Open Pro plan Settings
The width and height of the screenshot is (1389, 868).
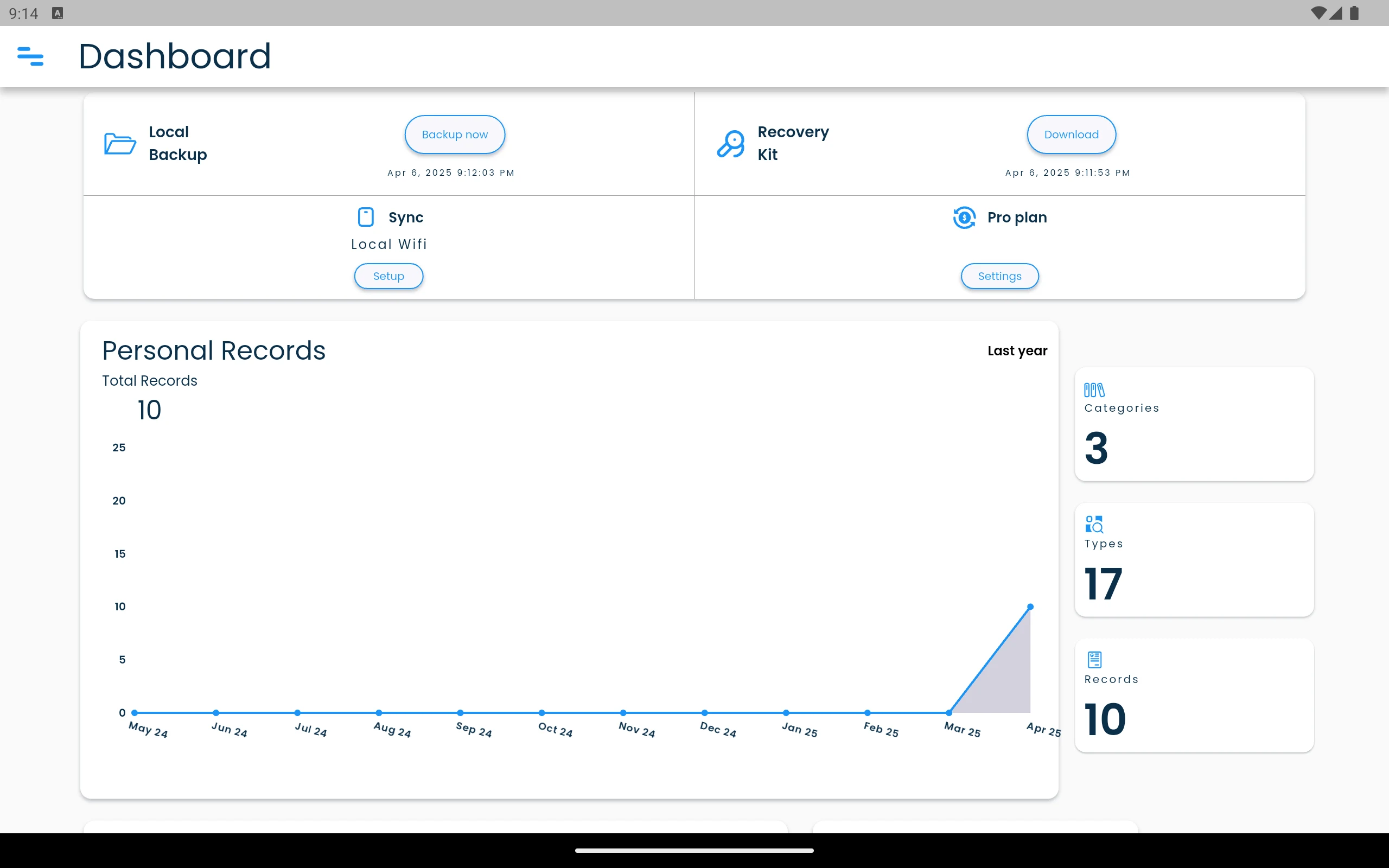point(999,276)
